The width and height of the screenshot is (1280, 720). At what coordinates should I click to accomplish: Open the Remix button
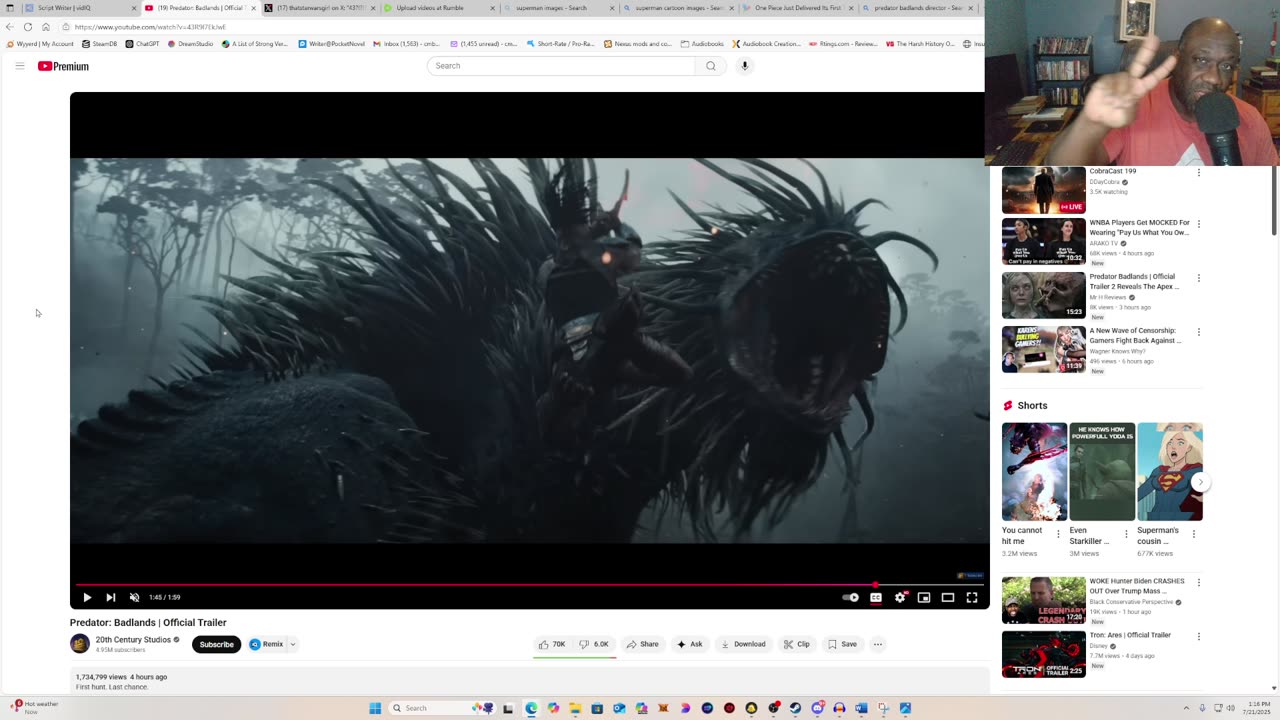click(x=267, y=644)
